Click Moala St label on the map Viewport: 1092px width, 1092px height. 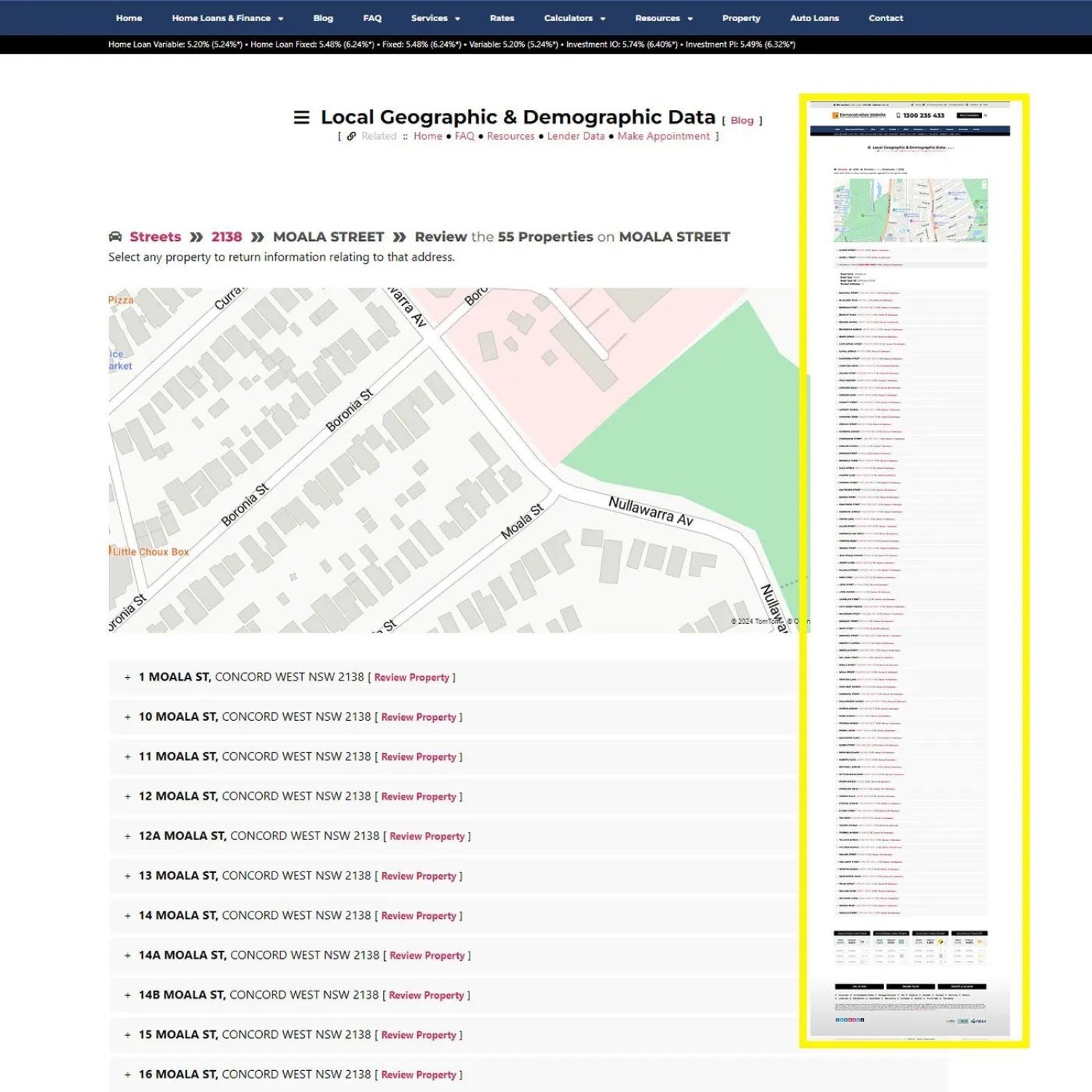(x=522, y=521)
